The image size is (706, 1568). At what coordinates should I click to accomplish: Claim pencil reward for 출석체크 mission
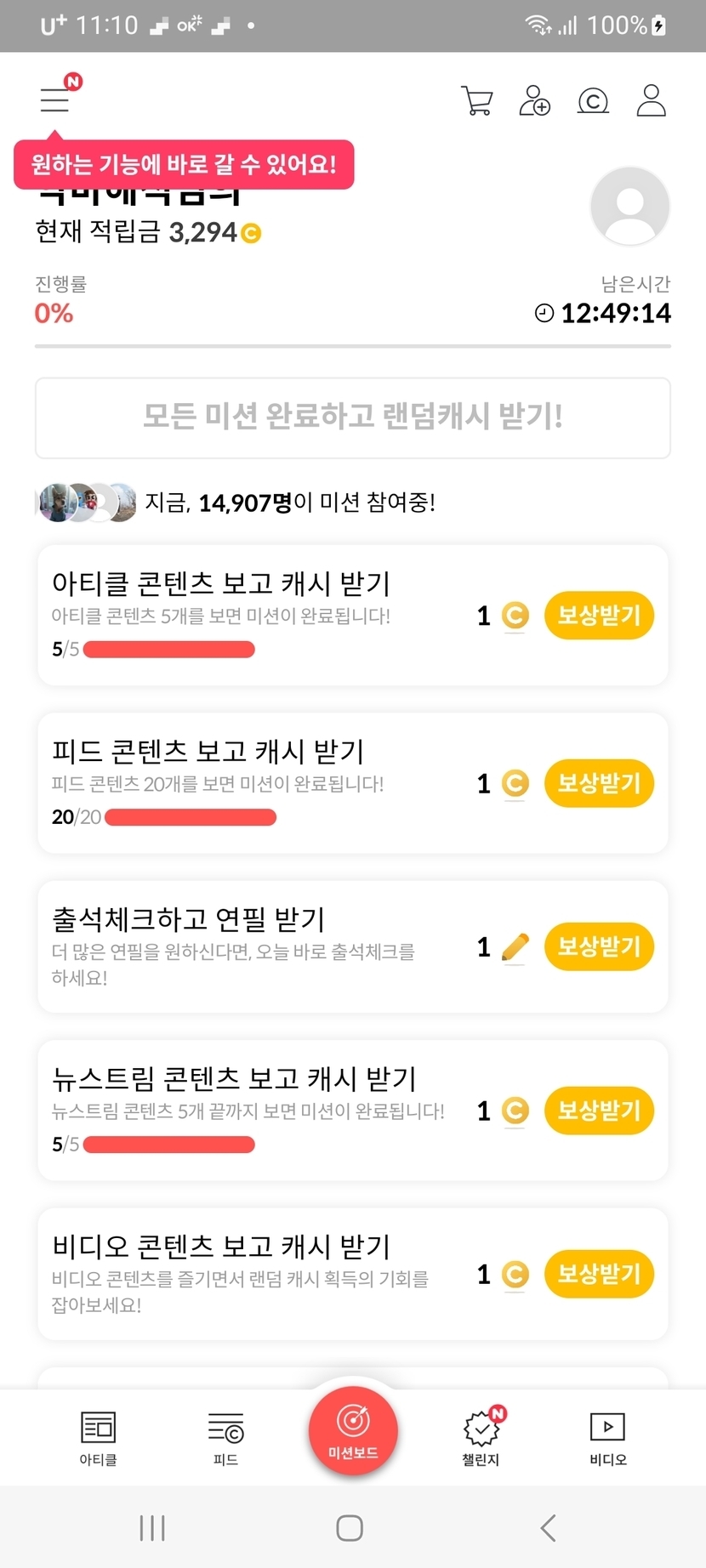pos(598,946)
